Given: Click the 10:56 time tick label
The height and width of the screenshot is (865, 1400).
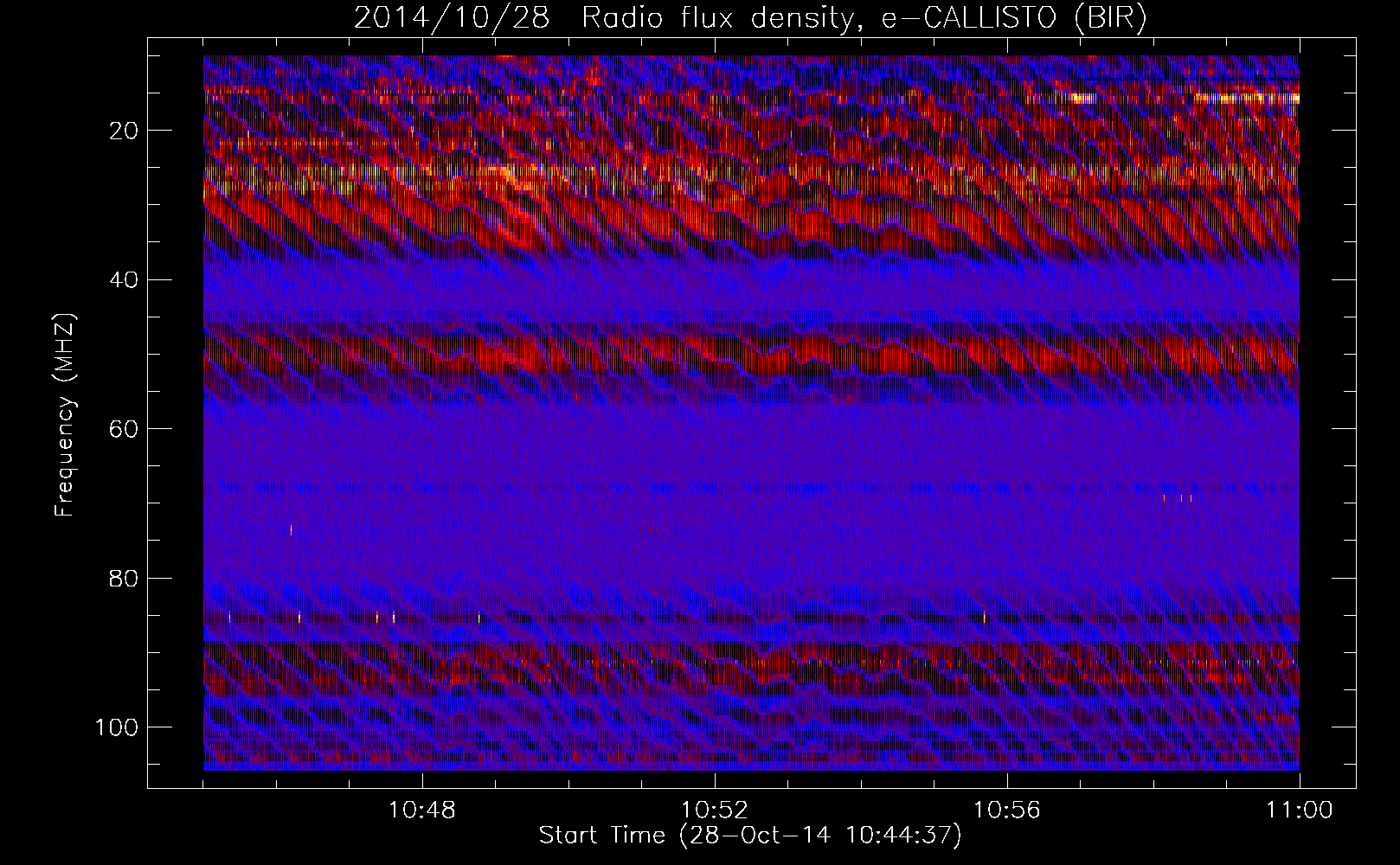Looking at the screenshot, I should (1007, 811).
